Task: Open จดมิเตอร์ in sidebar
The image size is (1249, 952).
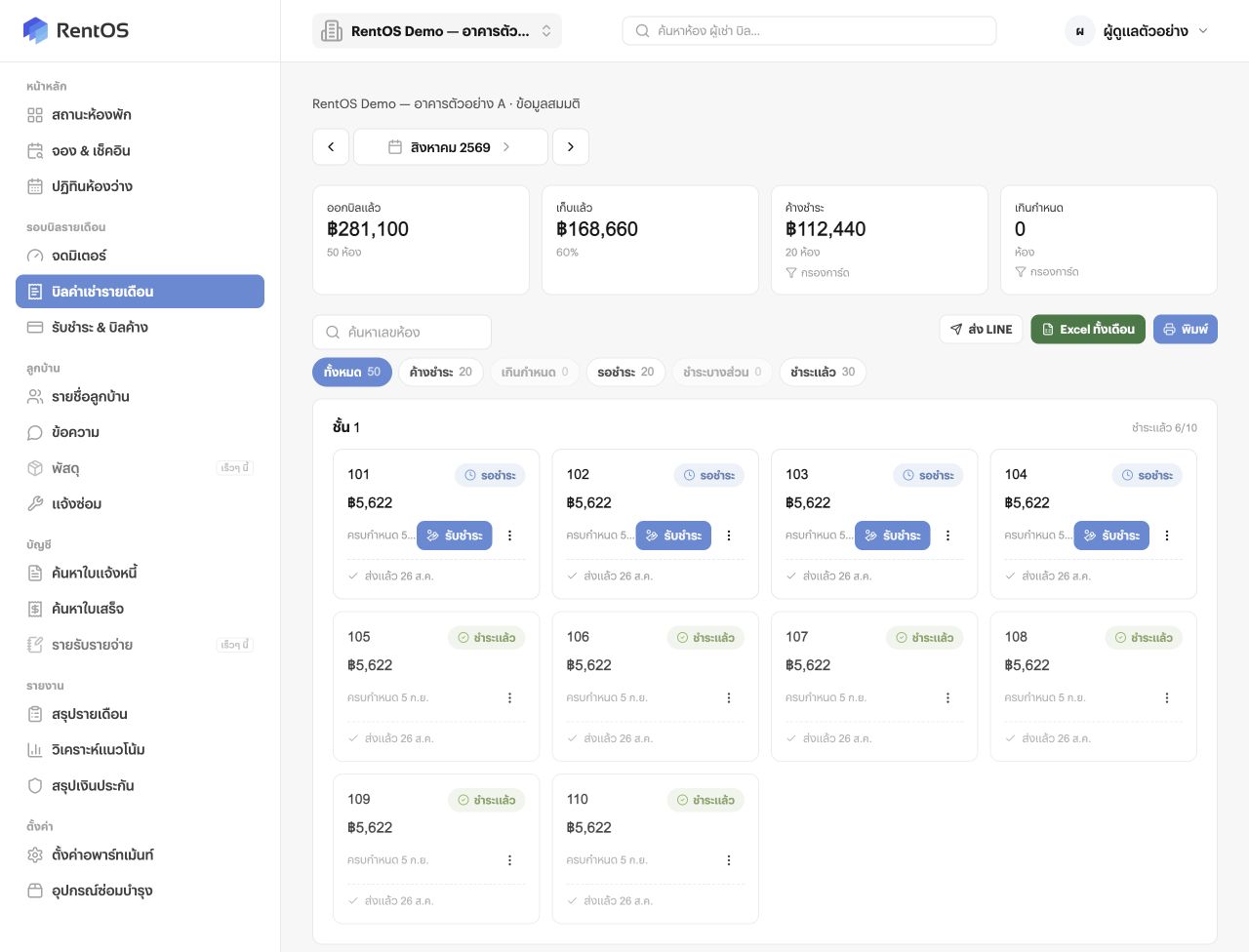Action: (140, 256)
